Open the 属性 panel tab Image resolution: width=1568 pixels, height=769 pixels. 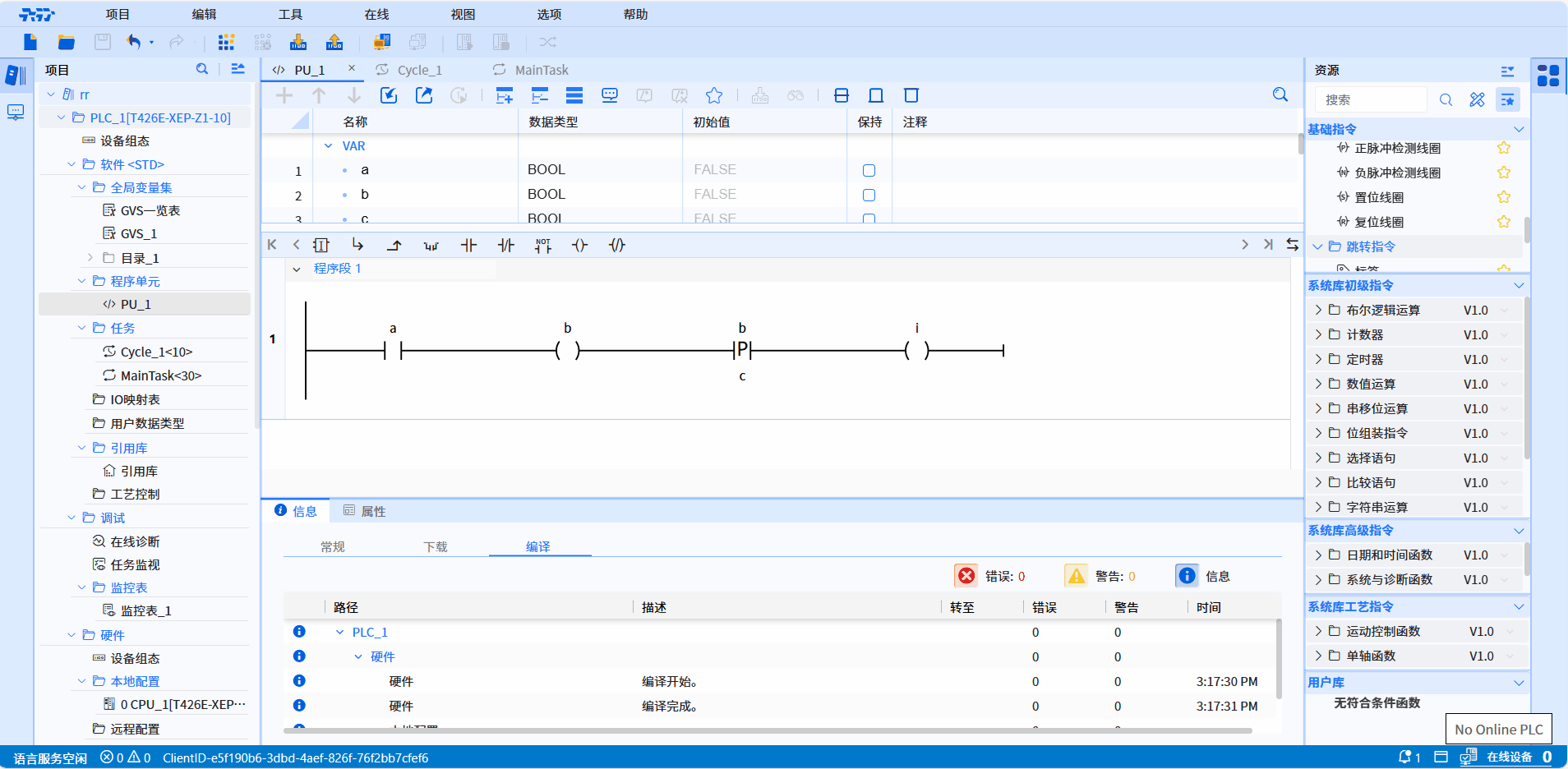coord(365,511)
